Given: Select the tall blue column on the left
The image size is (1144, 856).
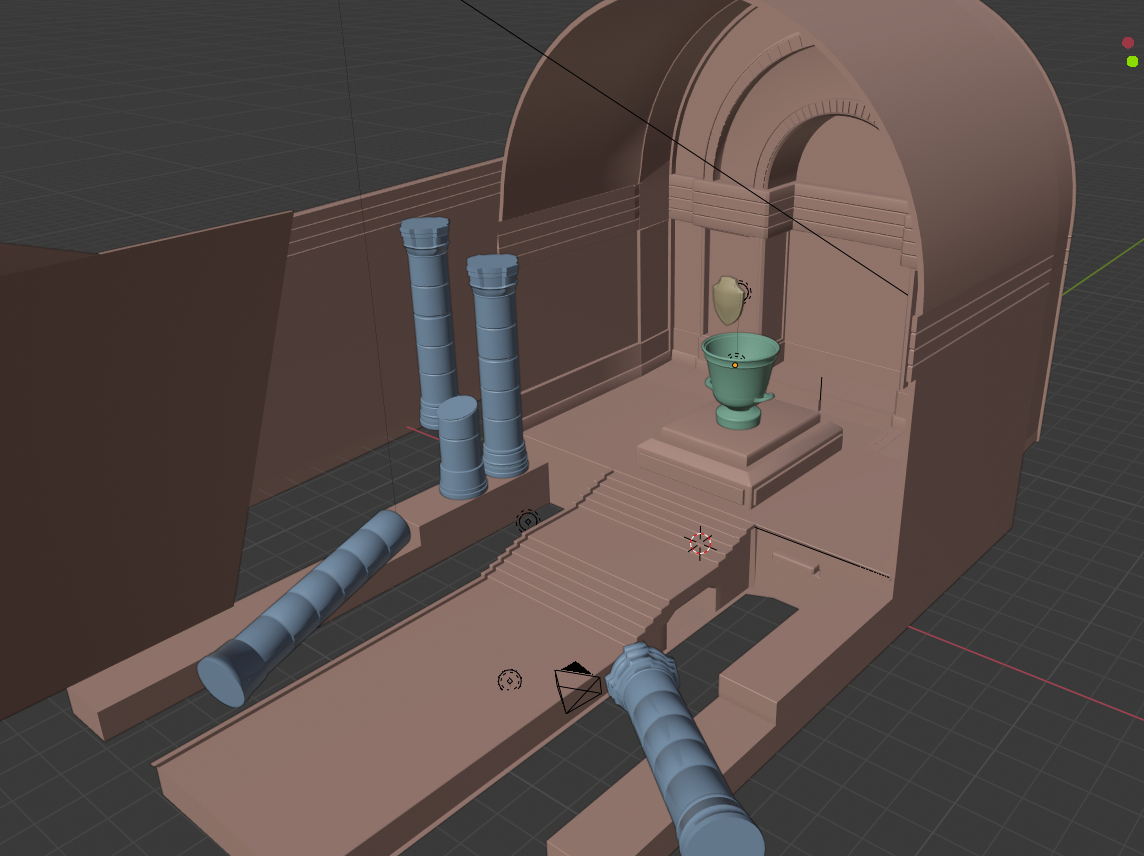Looking at the screenshot, I should point(430,321).
